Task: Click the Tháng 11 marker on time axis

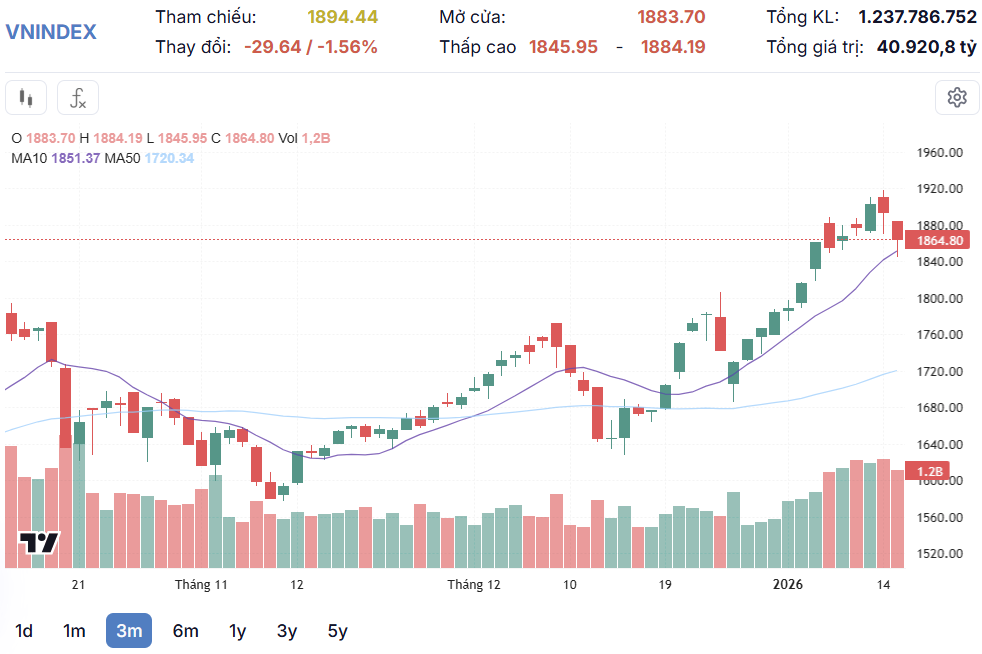Action: click(x=201, y=584)
